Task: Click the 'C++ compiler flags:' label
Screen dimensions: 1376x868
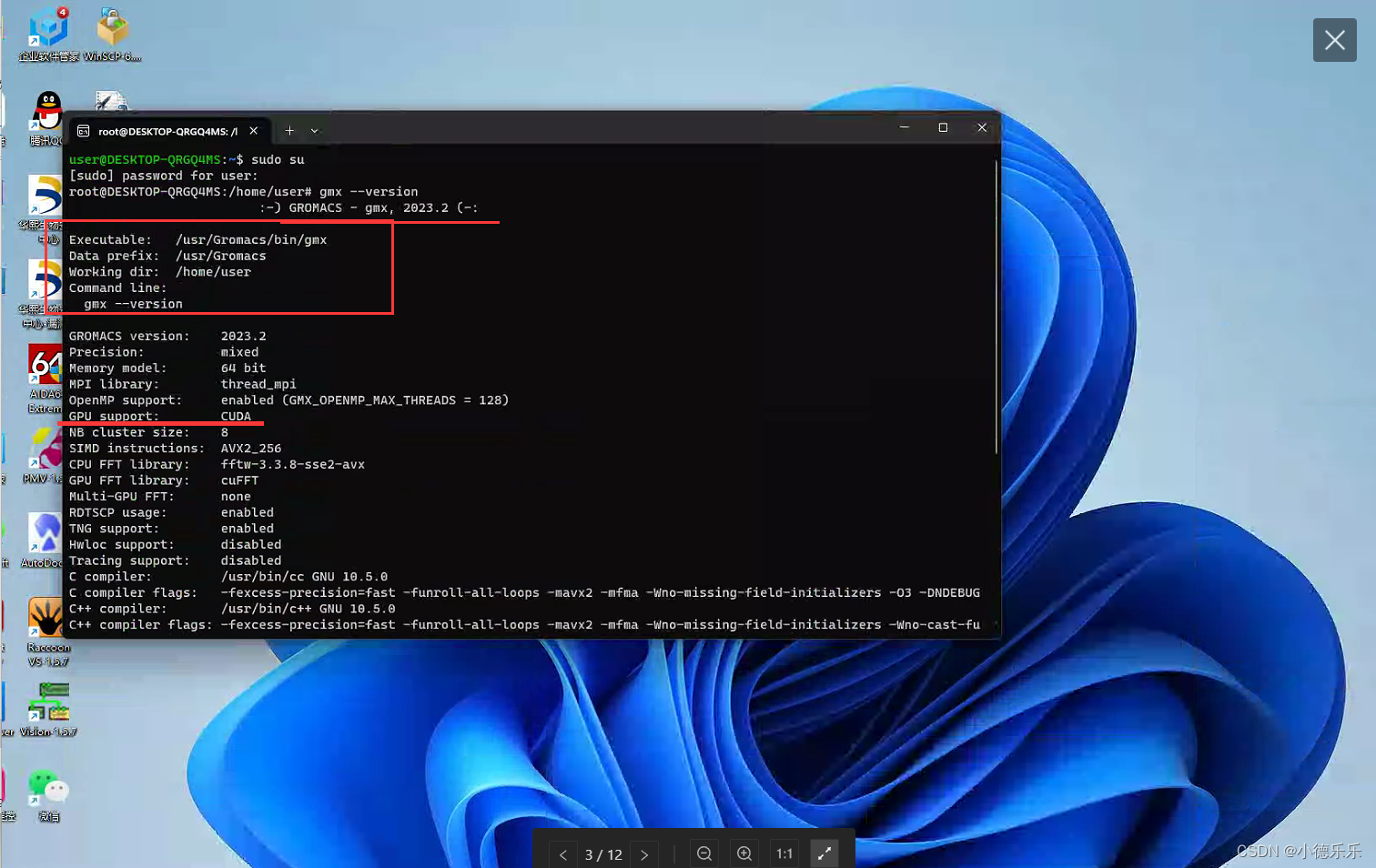Action: (141, 625)
